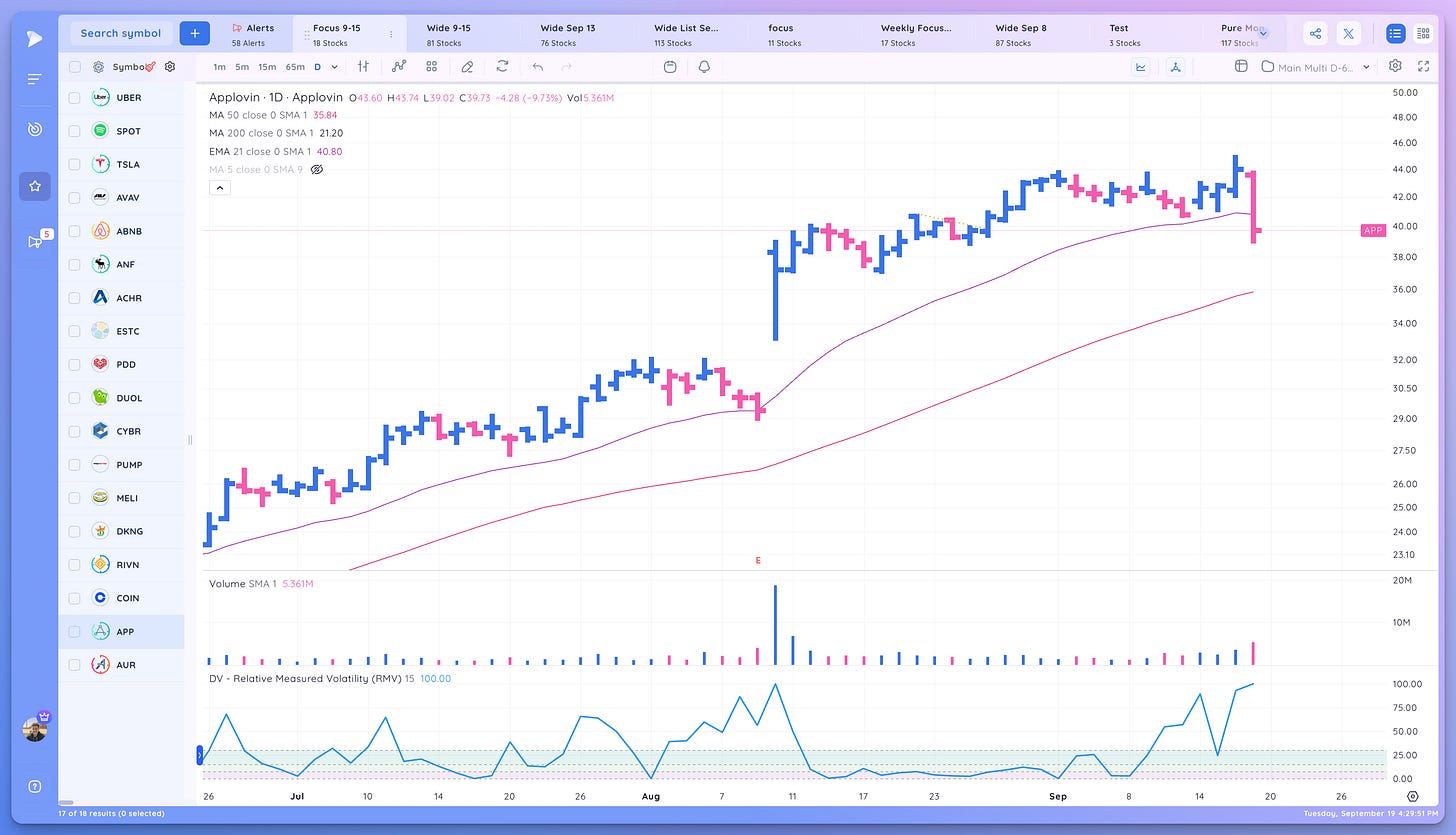Viewport: 1456px width, 835px height.
Task: Open the user profile avatar
Action: point(34,729)
